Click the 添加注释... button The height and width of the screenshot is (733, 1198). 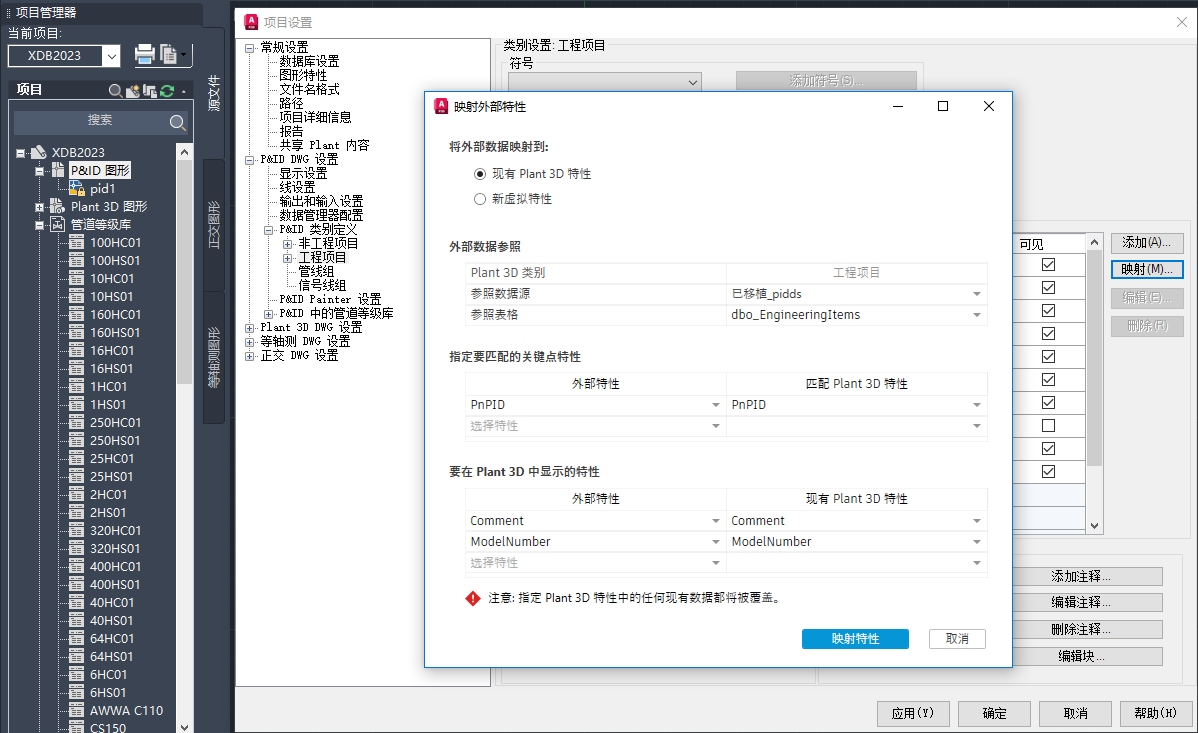1080,576
